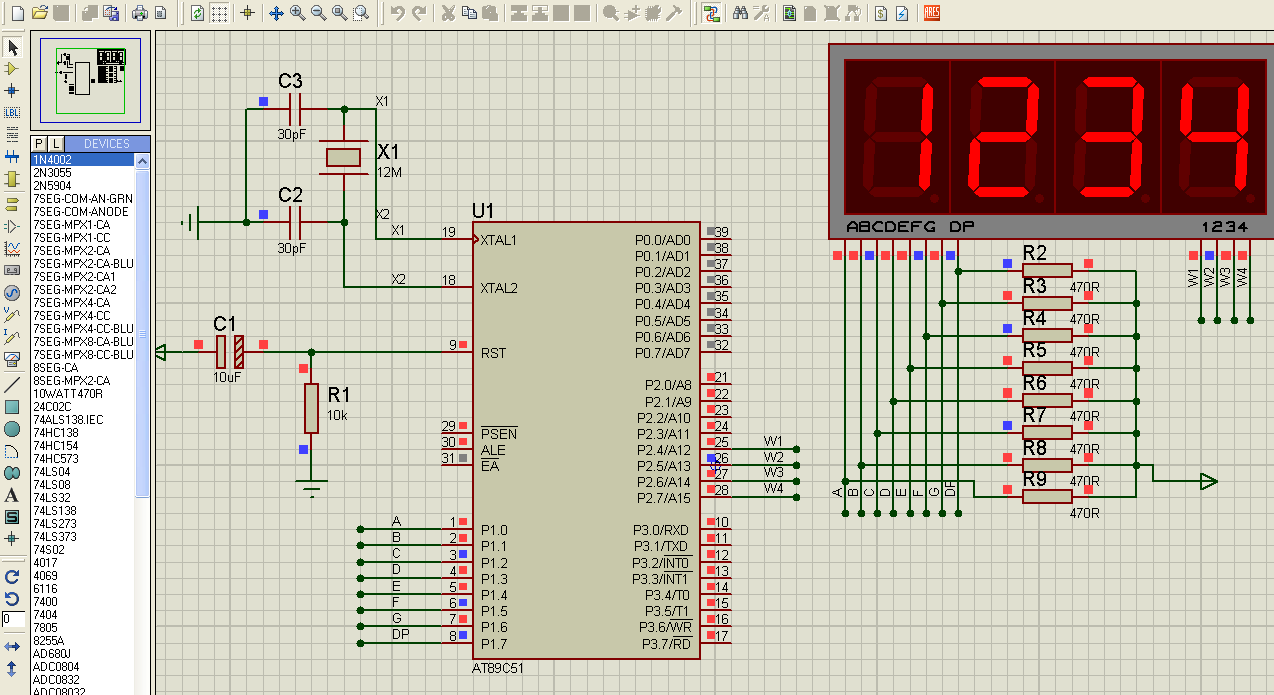Viewport: 1274px width, 695px height.
Task: Click the Zoom In magnifier icon
Action: (298, 13)
